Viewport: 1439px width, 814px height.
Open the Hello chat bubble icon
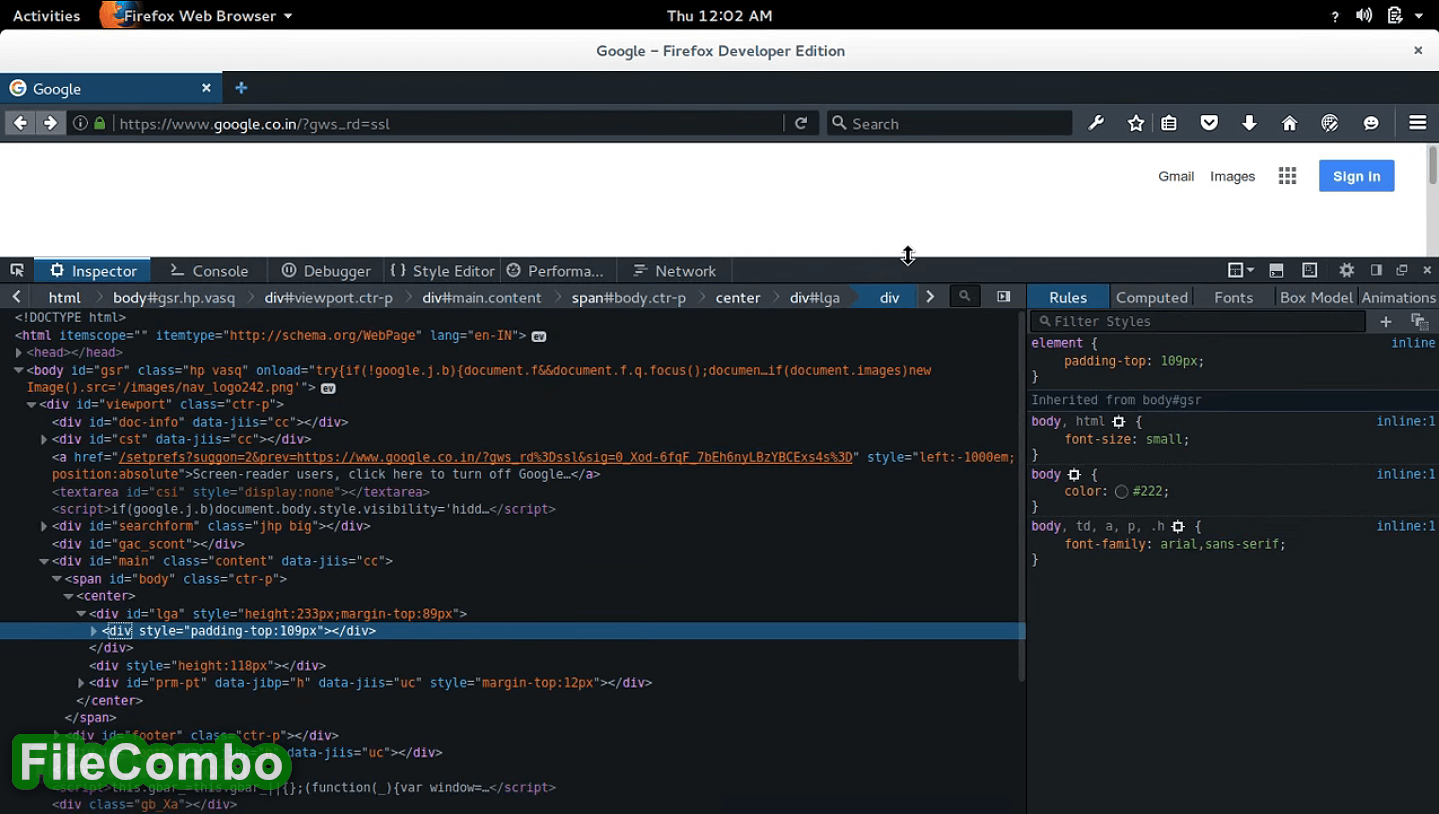(1371, 123)
